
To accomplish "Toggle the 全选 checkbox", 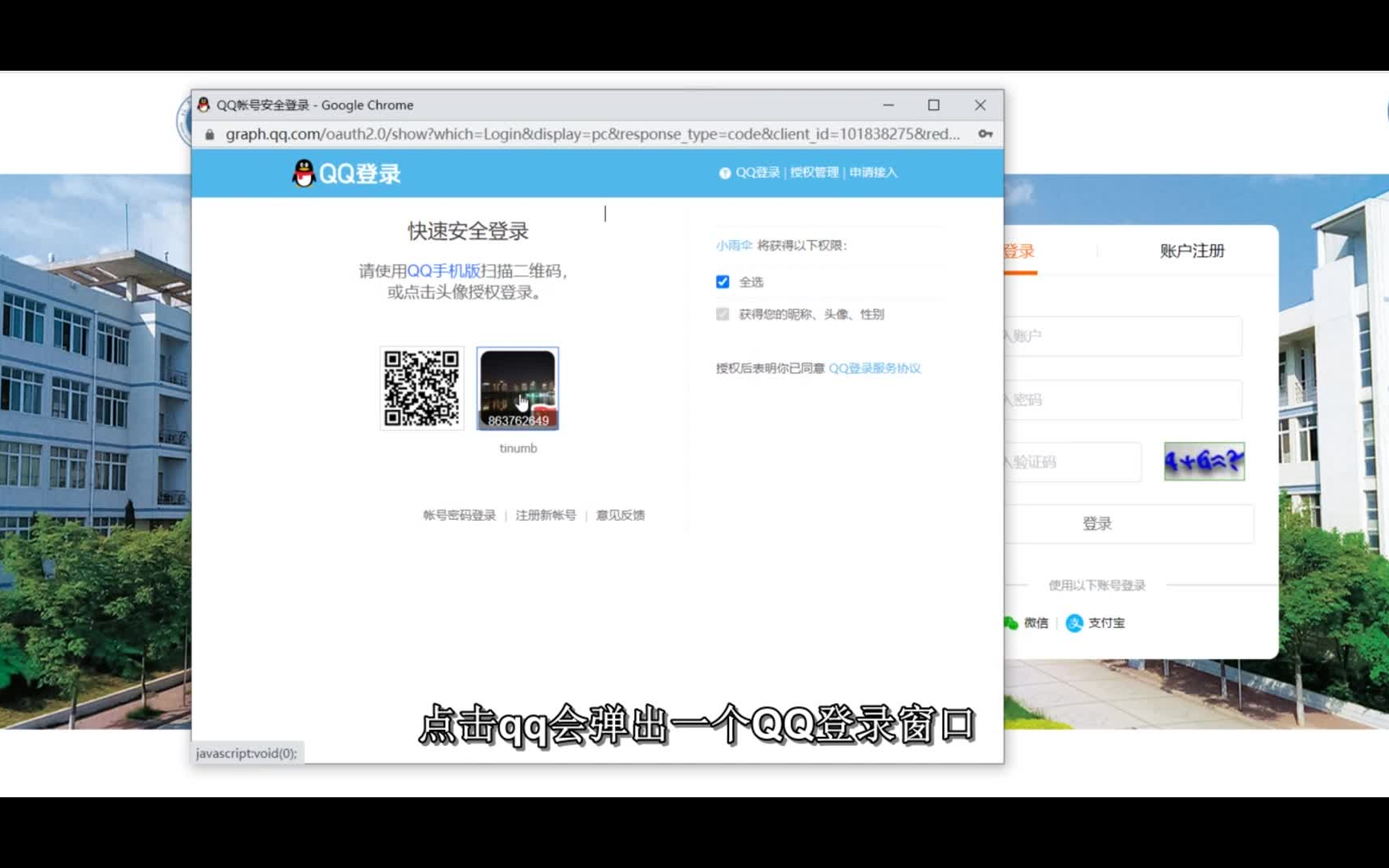I will (x=723, y=281).
